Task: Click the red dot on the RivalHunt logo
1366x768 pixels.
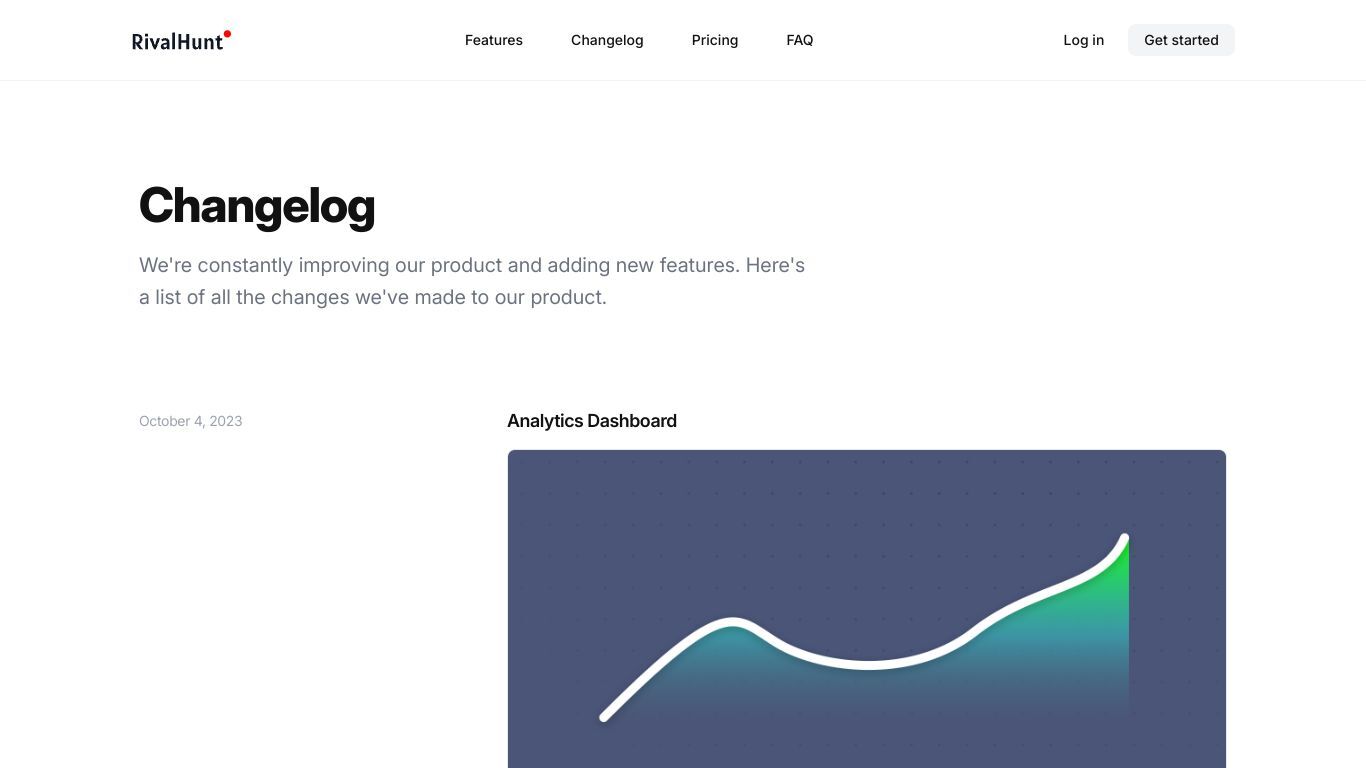Action: [x=227, y=34]
